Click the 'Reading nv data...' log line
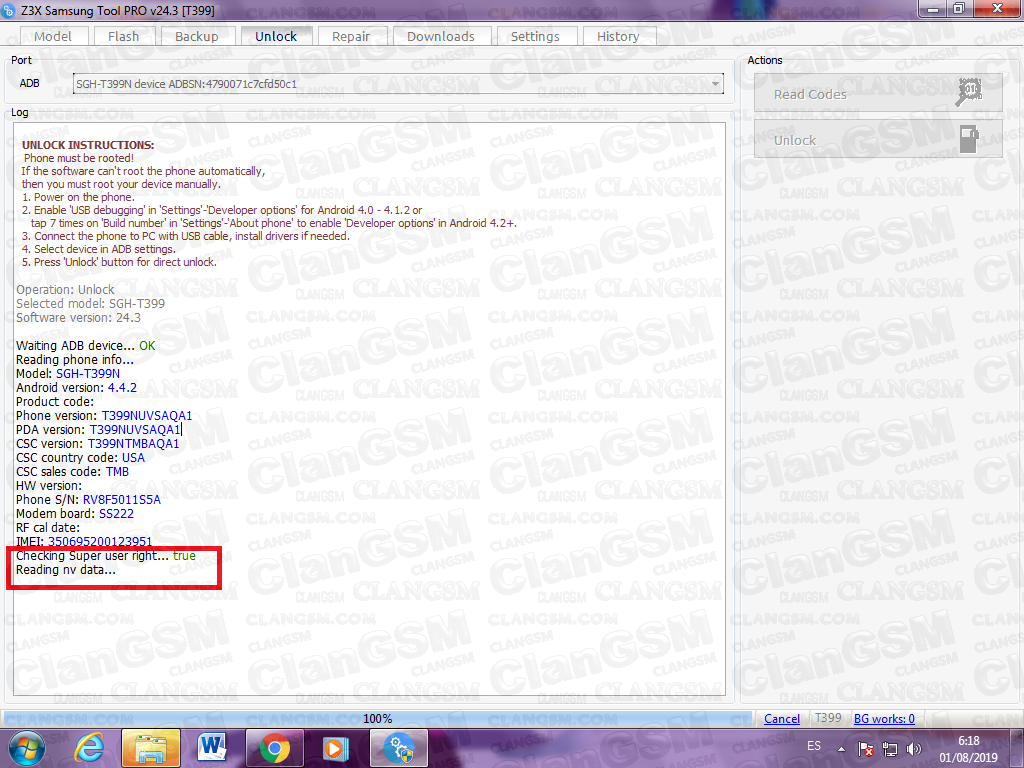 click(66, 569)
